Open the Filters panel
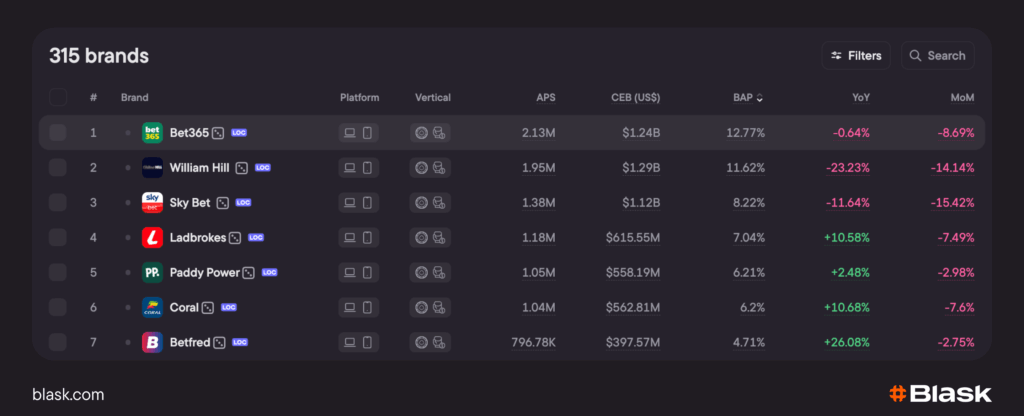1024x416 pixels. (857, 56)
